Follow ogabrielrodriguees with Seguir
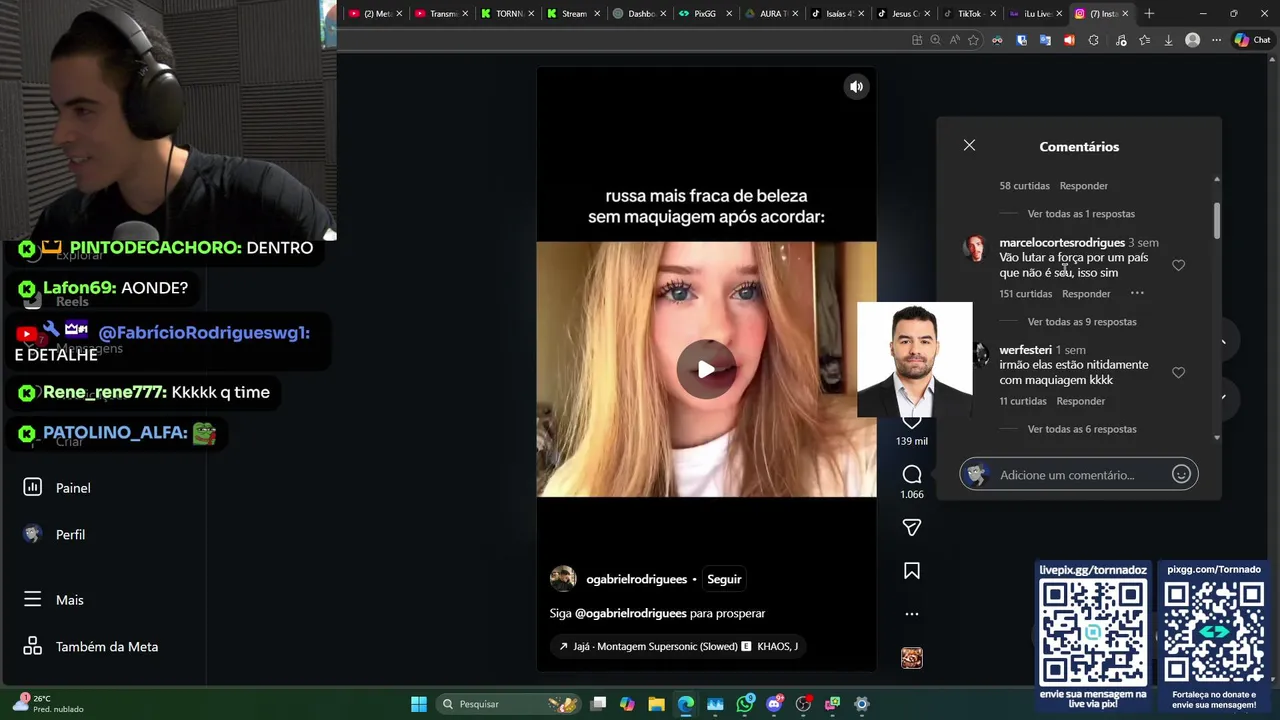Screen dimensions: 1280x720 click(x=724, y=579)
